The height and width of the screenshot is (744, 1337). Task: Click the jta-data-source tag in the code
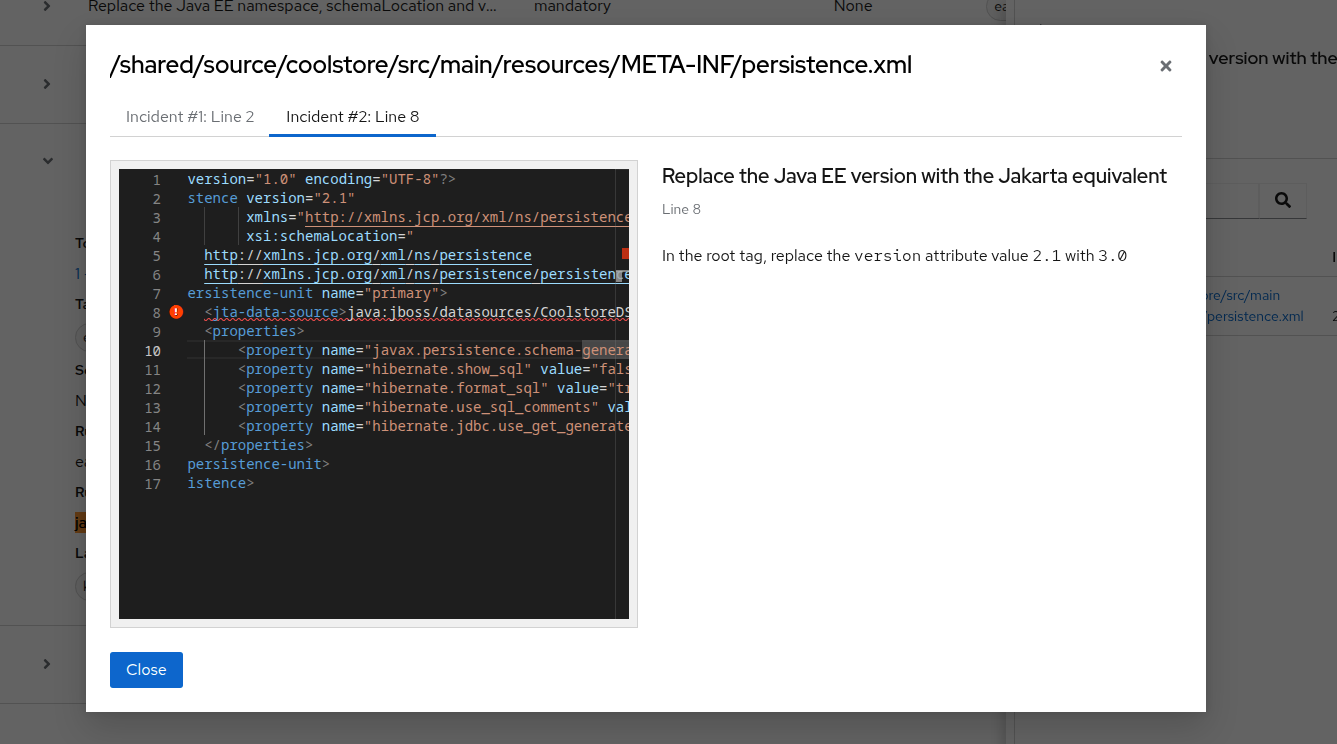274,312
